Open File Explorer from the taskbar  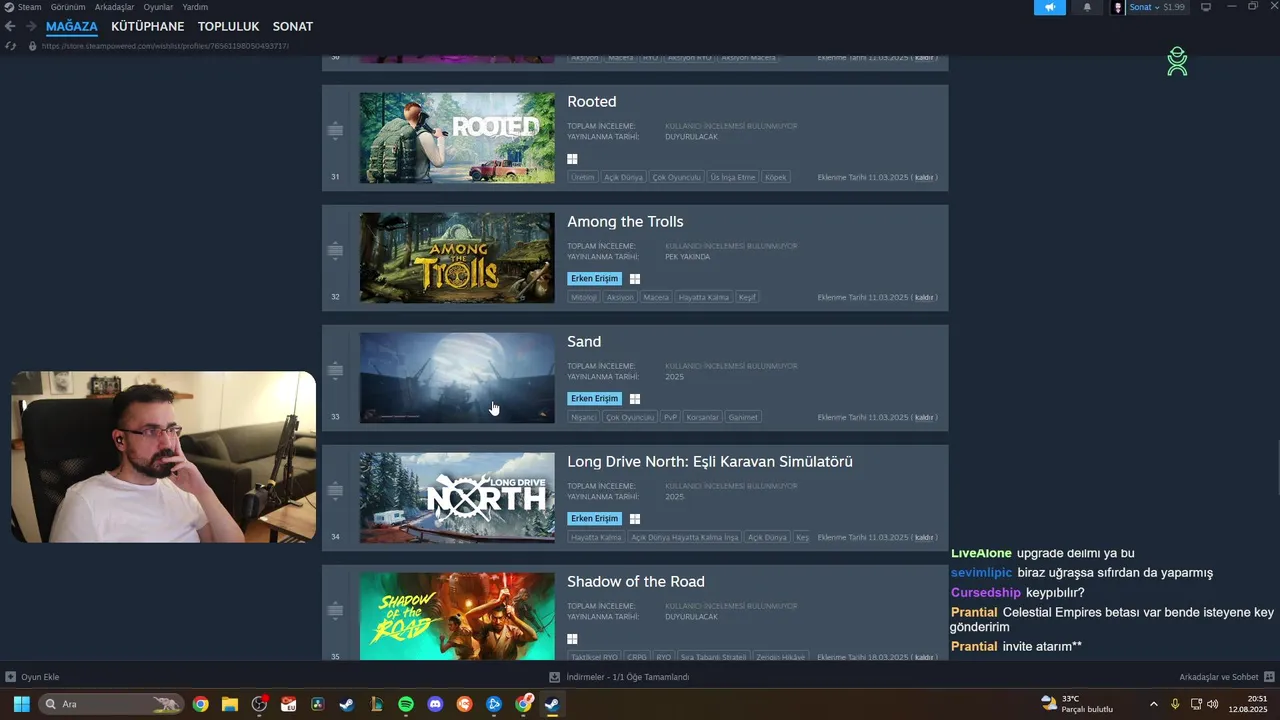230,704
